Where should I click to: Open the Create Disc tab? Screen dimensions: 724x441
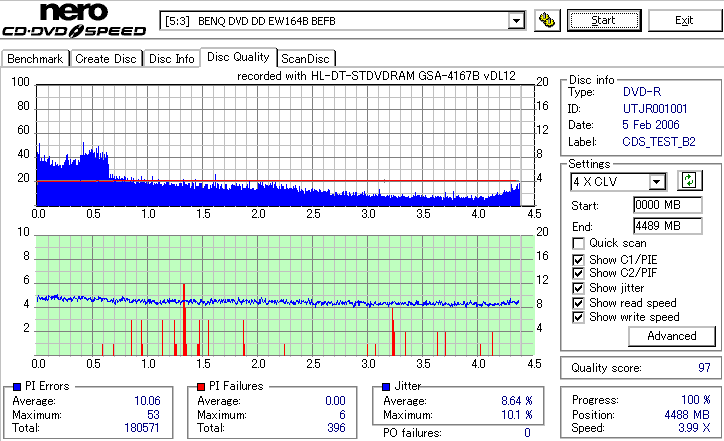tap(106, 59)
